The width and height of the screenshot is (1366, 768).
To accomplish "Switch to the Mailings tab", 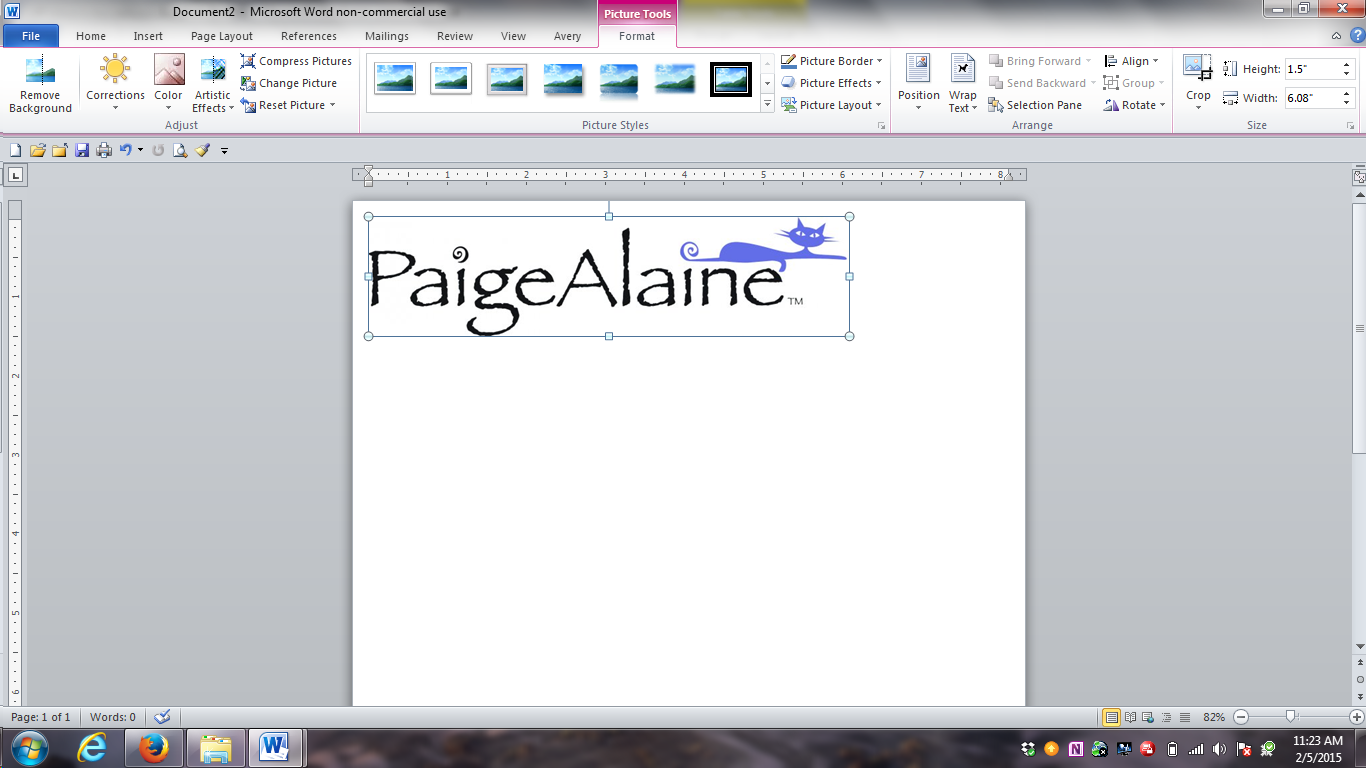I will pos(386,36).
